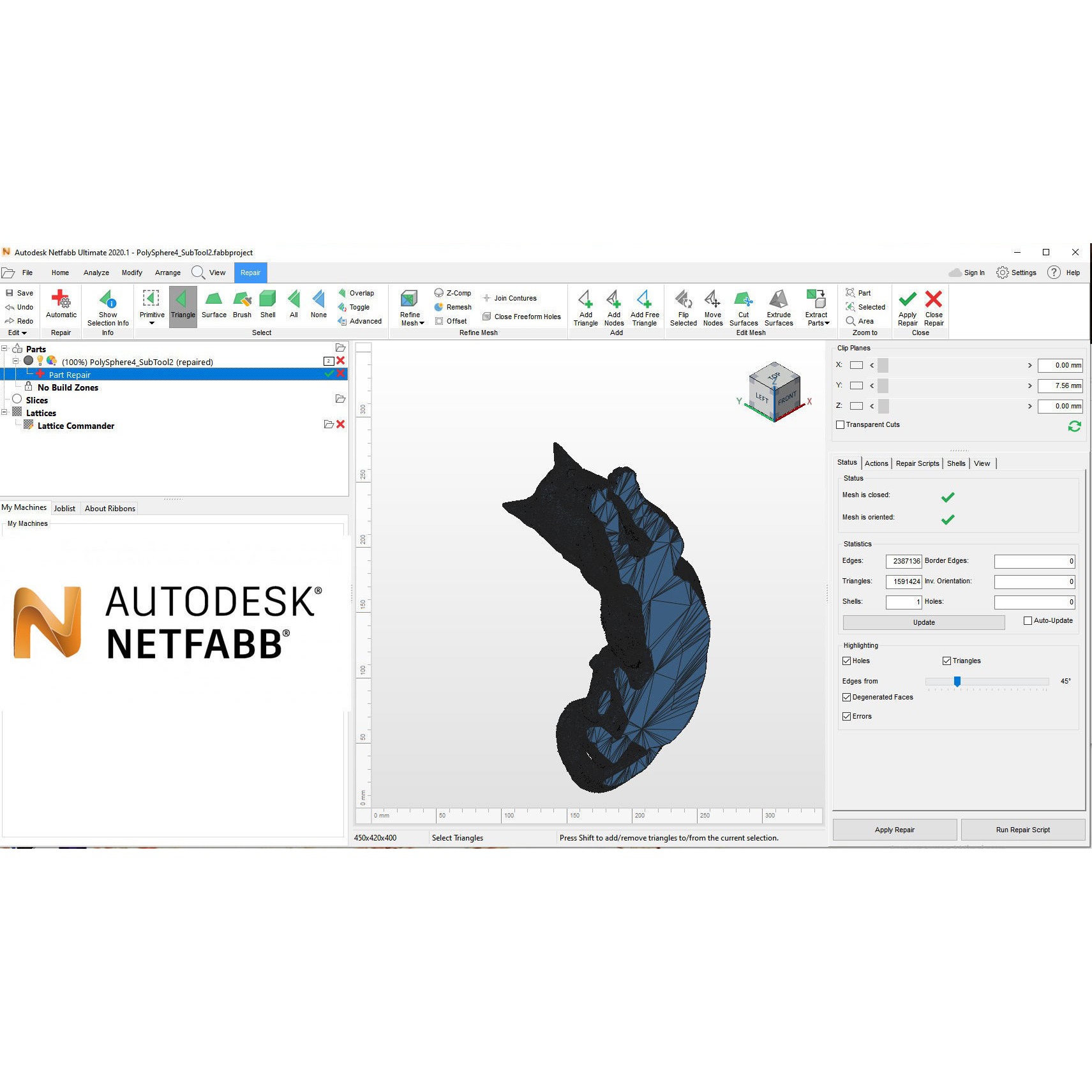
Task: Open the Analyze ribbon tab
Action: (96, 273)
